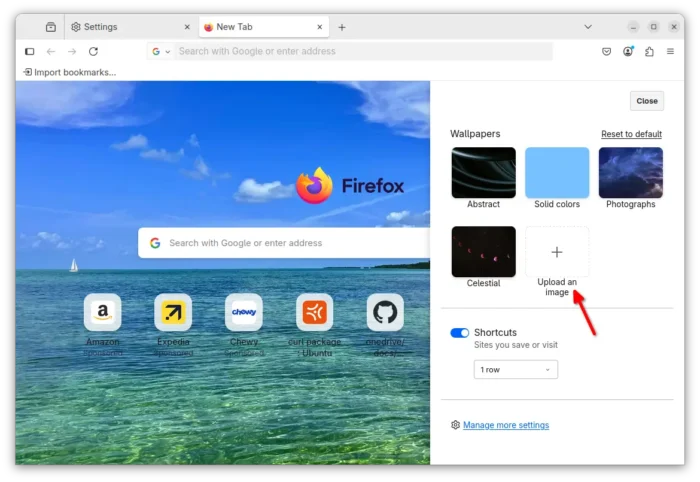Click the Sites you save or visit text

pyautogui.click(x=516, y=345)
